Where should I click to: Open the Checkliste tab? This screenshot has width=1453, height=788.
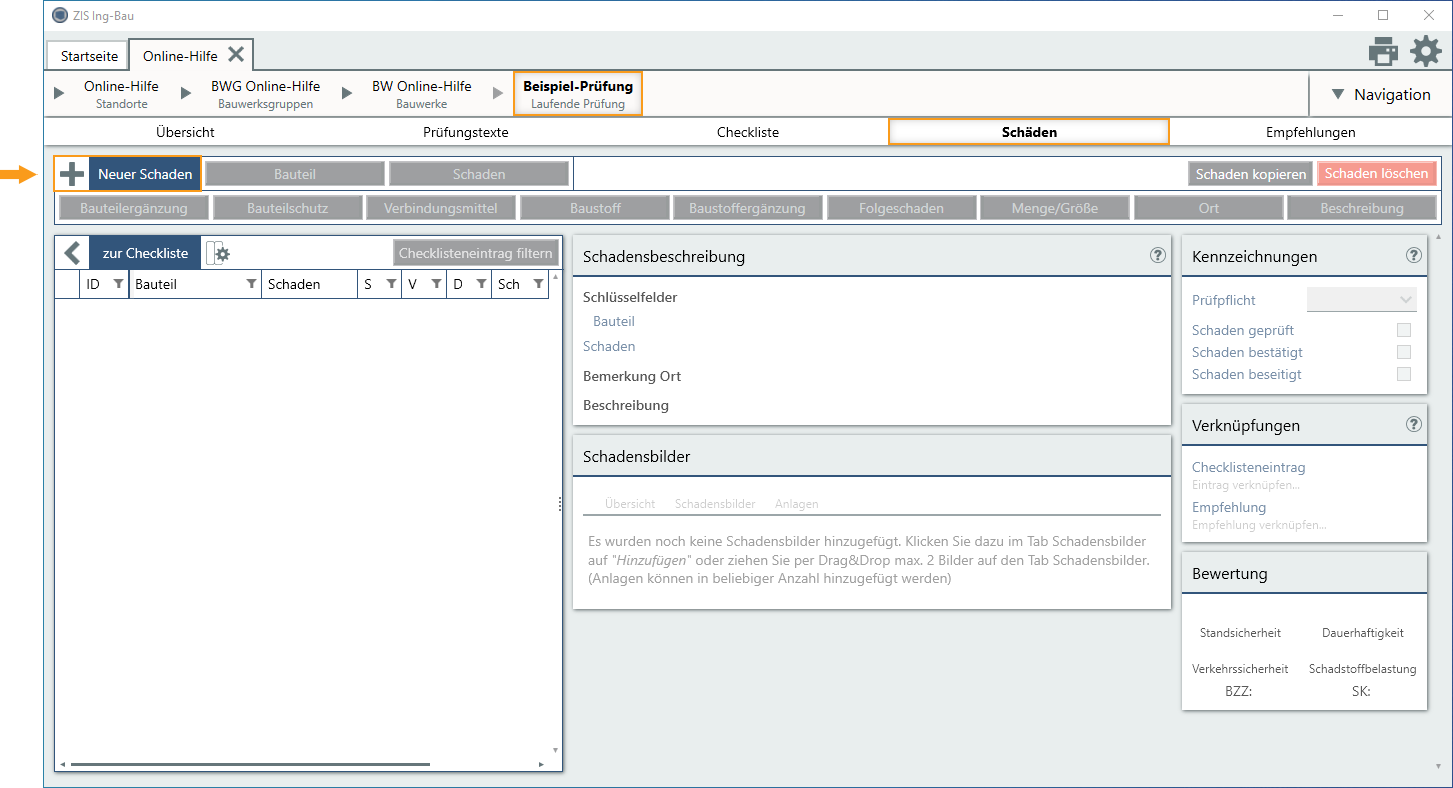click(x=748, y=132)
